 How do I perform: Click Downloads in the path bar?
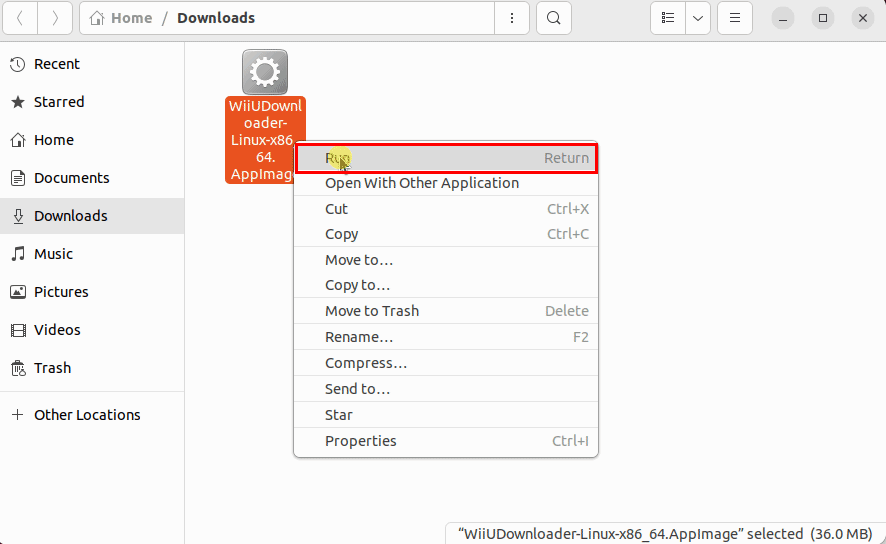click(216, 18)
